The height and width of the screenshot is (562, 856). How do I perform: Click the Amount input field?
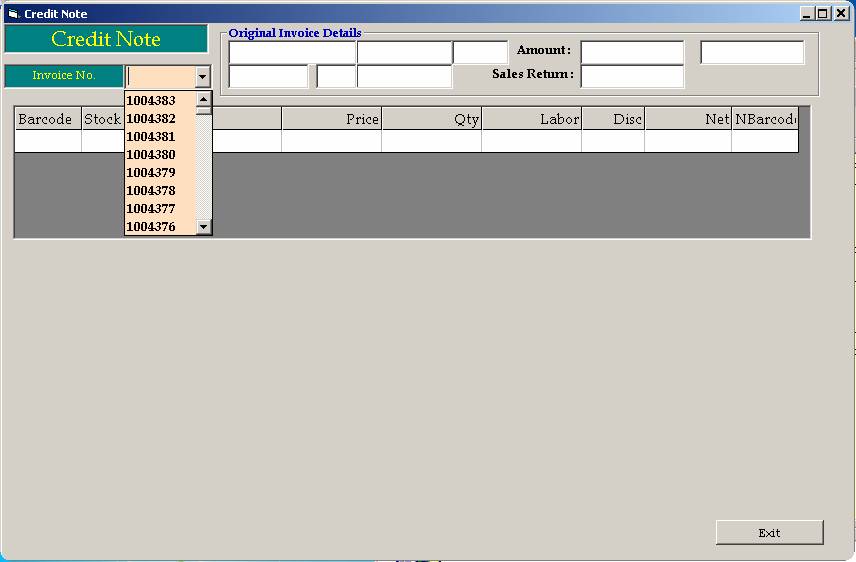coord(632,52)
